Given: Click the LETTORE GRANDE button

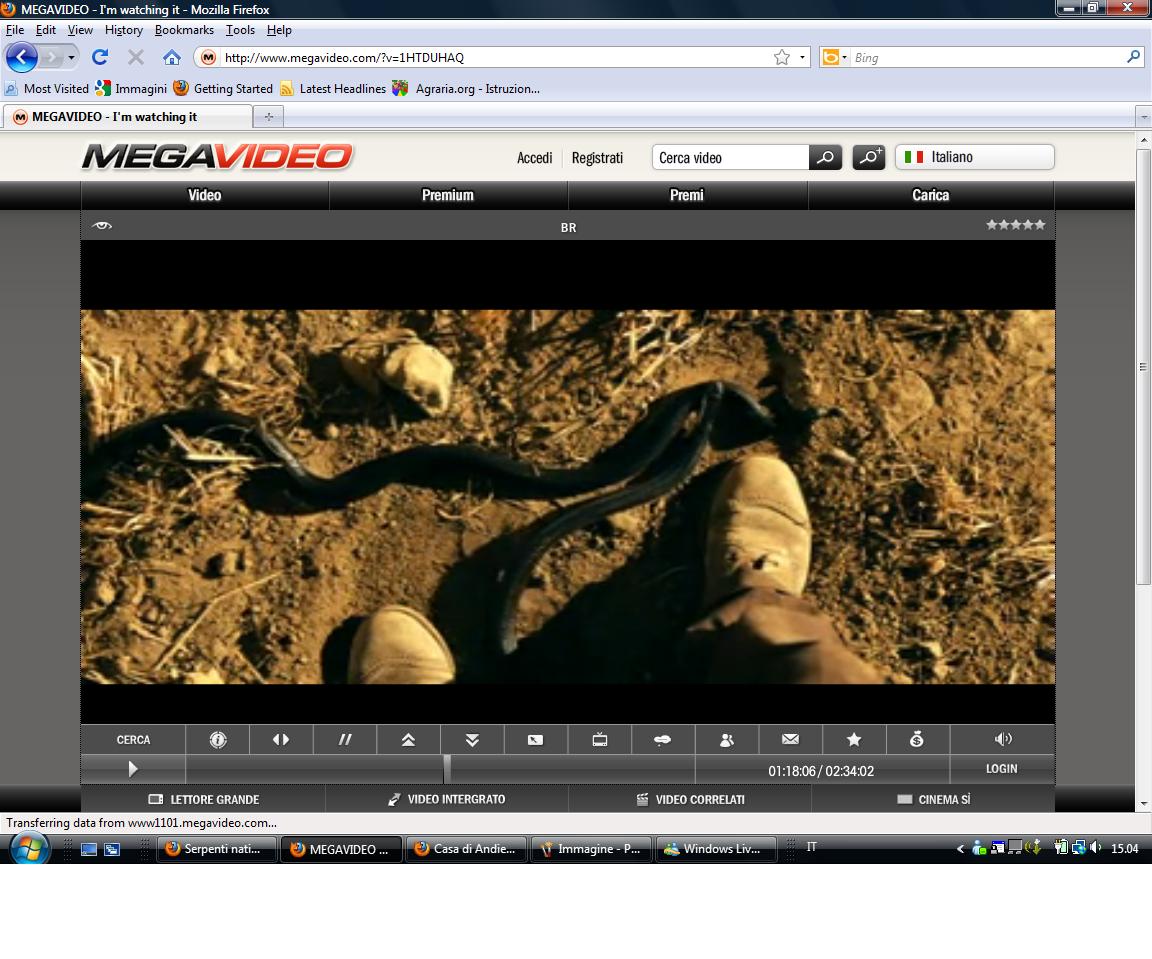Looking at the screenshot, I should (204, 800).
